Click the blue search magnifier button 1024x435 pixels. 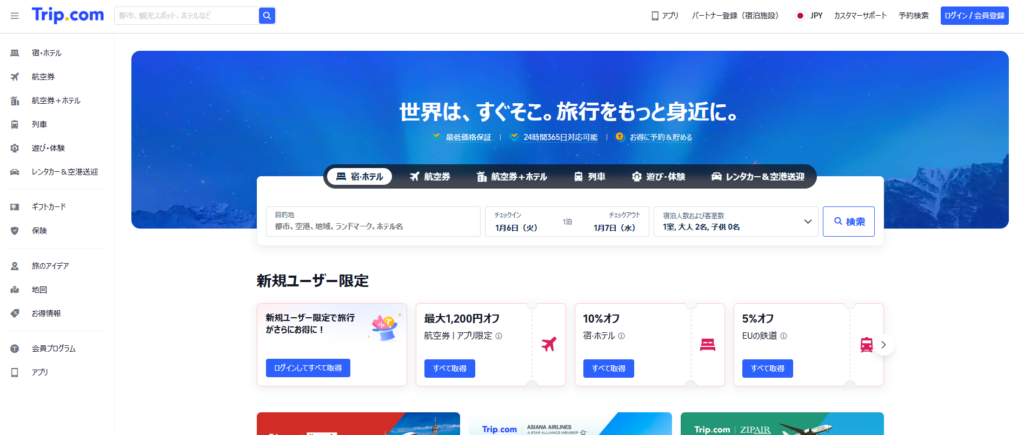266,16
